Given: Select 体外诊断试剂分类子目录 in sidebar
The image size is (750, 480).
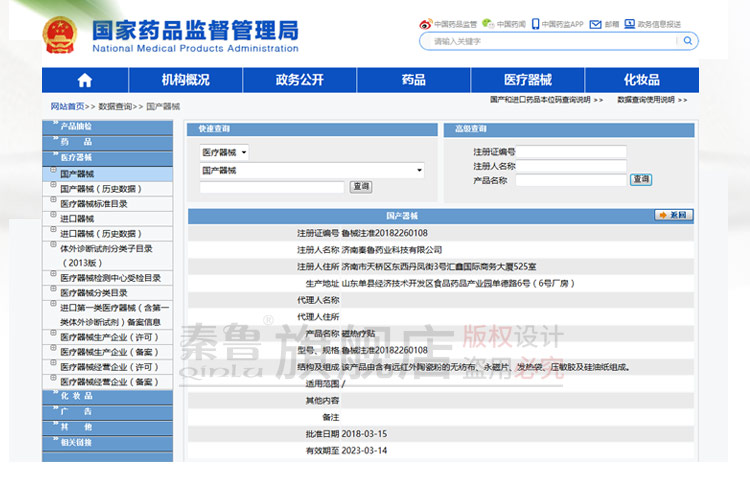Looking at the screenshot, I should pyautogui.click(x=106, y=255).
